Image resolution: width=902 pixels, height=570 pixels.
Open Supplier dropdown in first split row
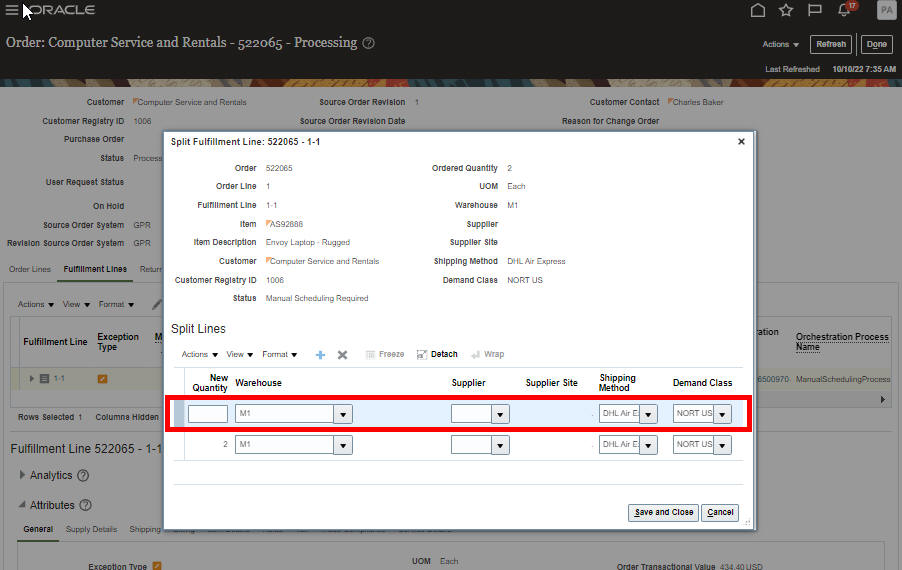(500, 414)
